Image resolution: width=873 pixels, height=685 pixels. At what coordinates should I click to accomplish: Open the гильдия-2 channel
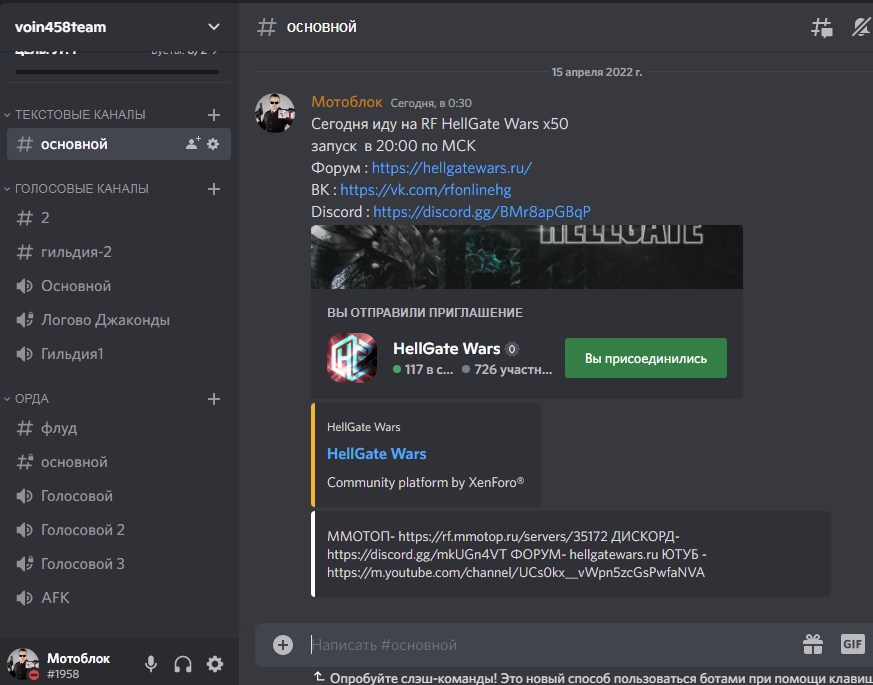pos(119,252)
